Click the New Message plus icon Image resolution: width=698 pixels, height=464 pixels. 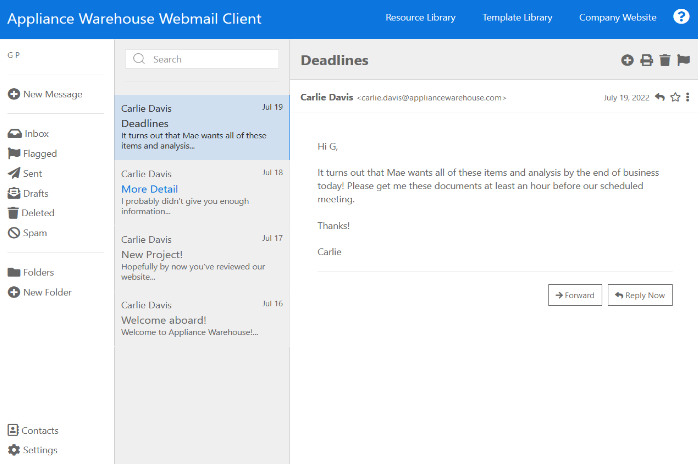(x=14, y=94)
